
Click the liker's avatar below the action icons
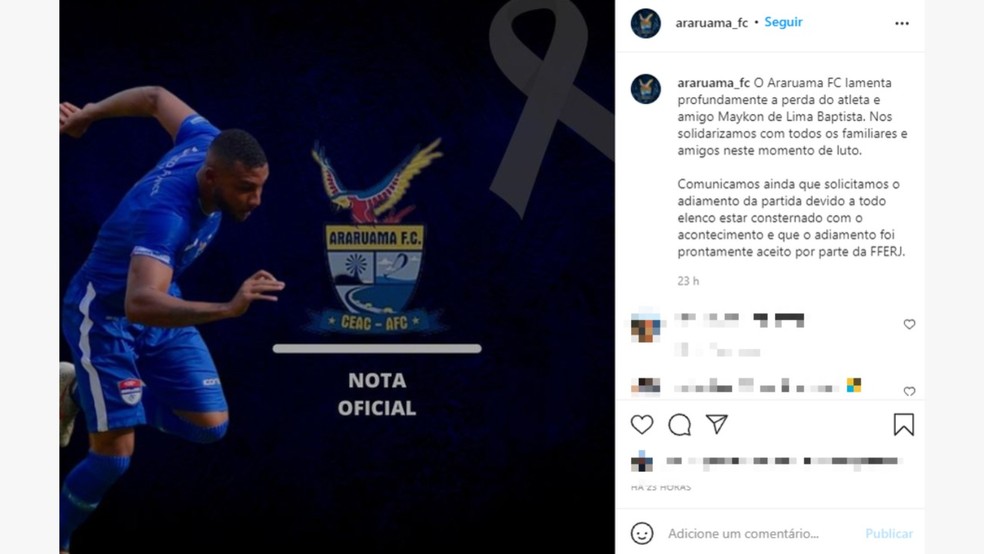tap(641, 461)
